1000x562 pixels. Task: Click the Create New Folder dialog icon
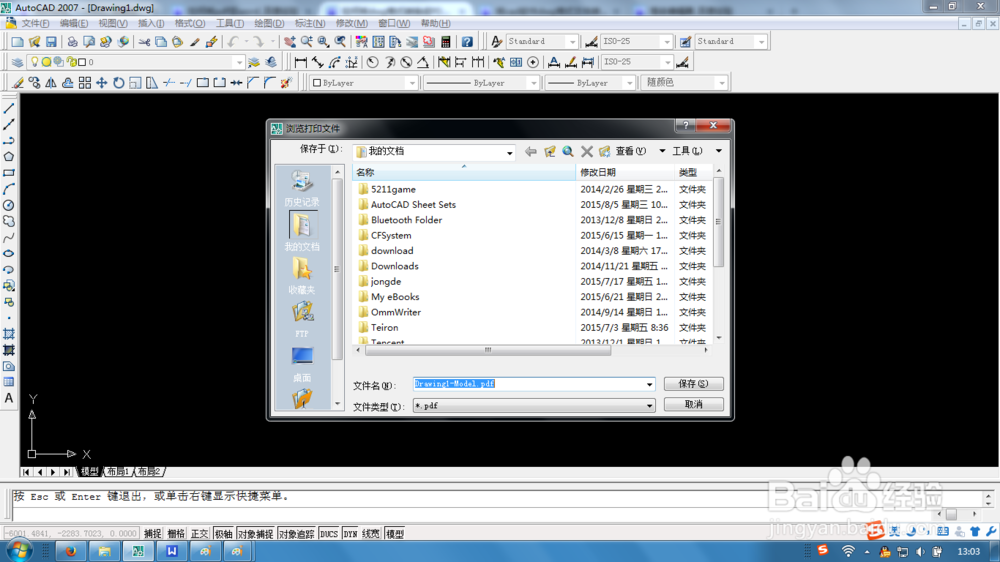(x=605, y=151)
